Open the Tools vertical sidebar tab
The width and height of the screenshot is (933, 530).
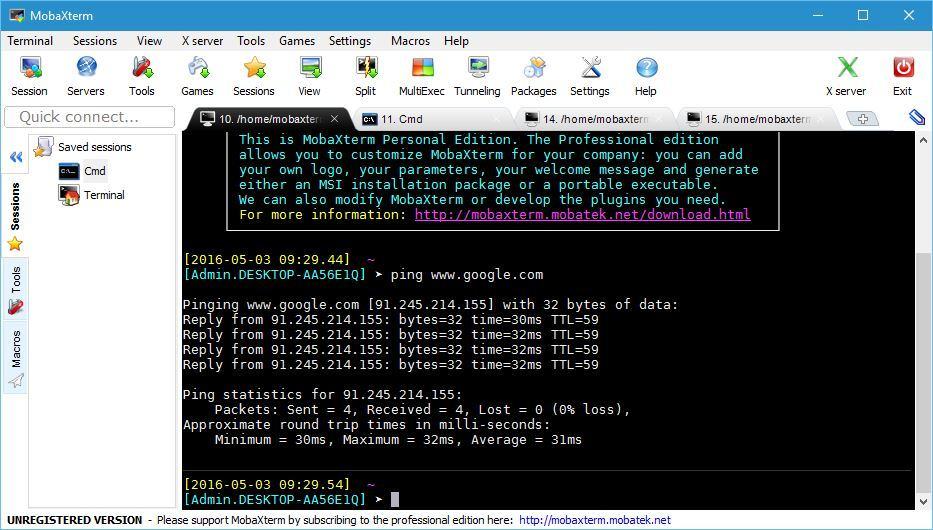click(x=15, y=290)
